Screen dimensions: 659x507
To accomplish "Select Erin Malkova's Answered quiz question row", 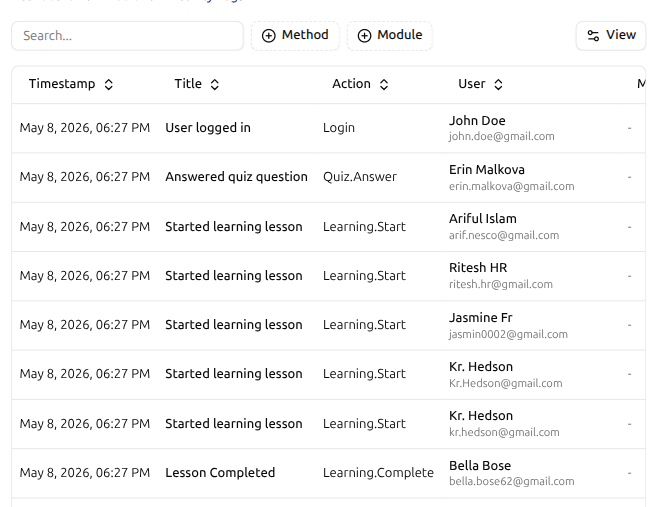I will (329, 177).
